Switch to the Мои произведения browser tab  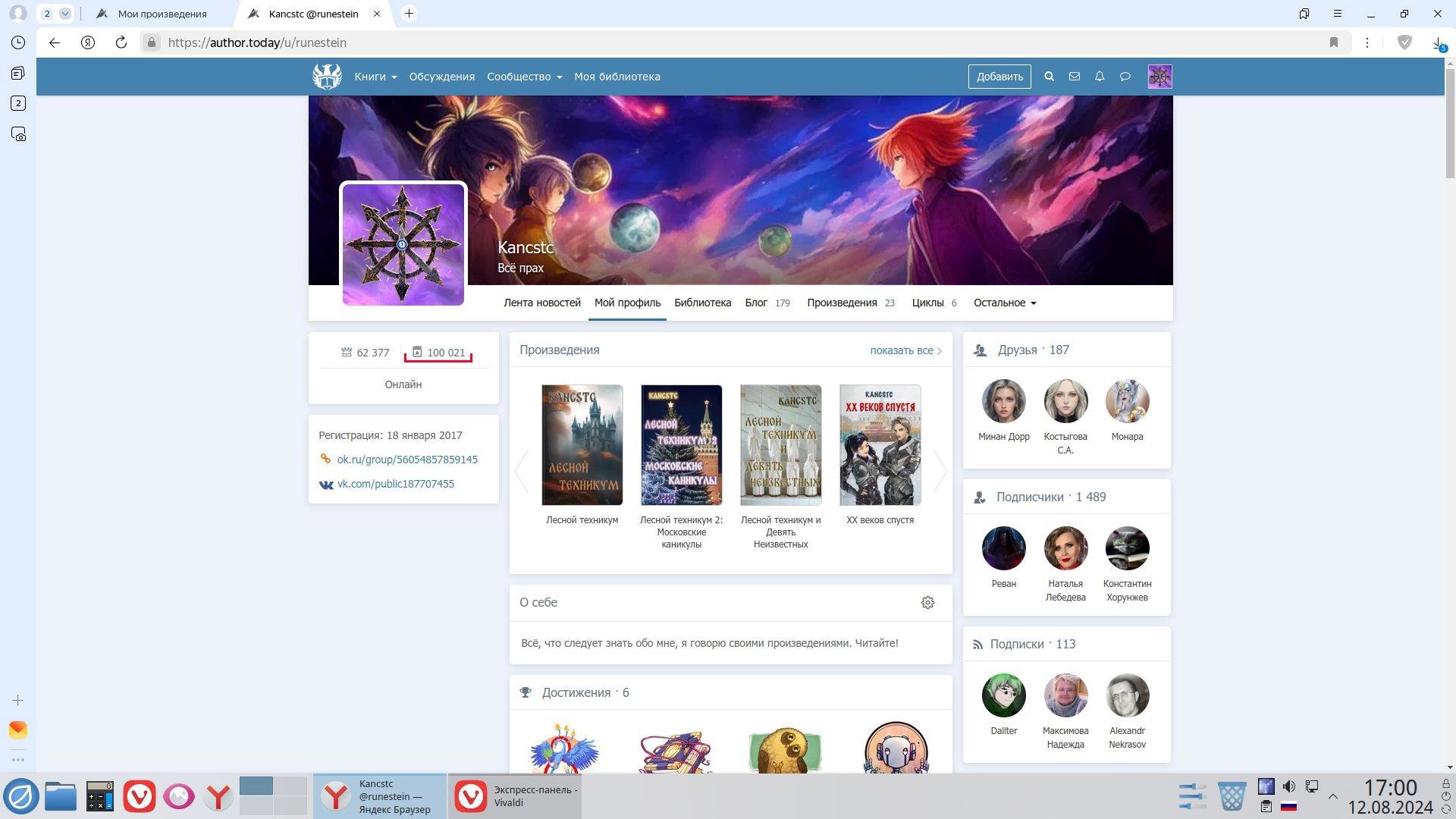pos(162,14)
